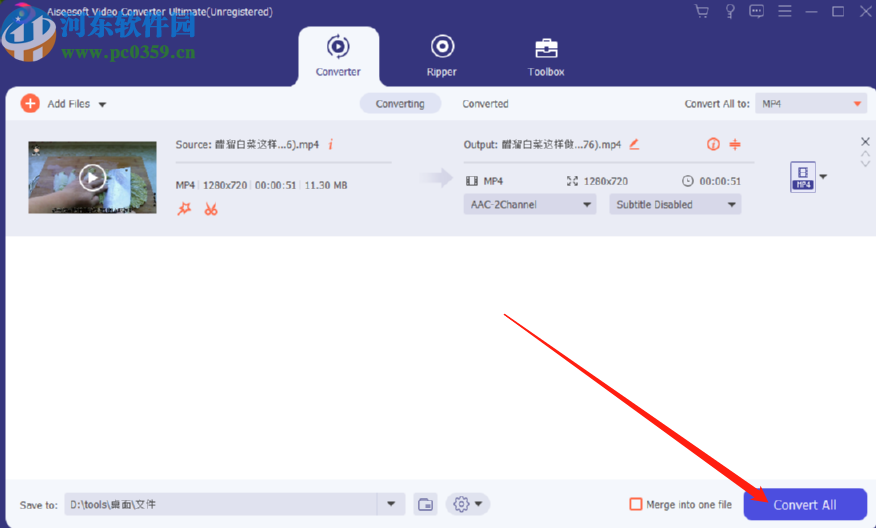Move the file item down
876x528 pixels.
(865, 164)
